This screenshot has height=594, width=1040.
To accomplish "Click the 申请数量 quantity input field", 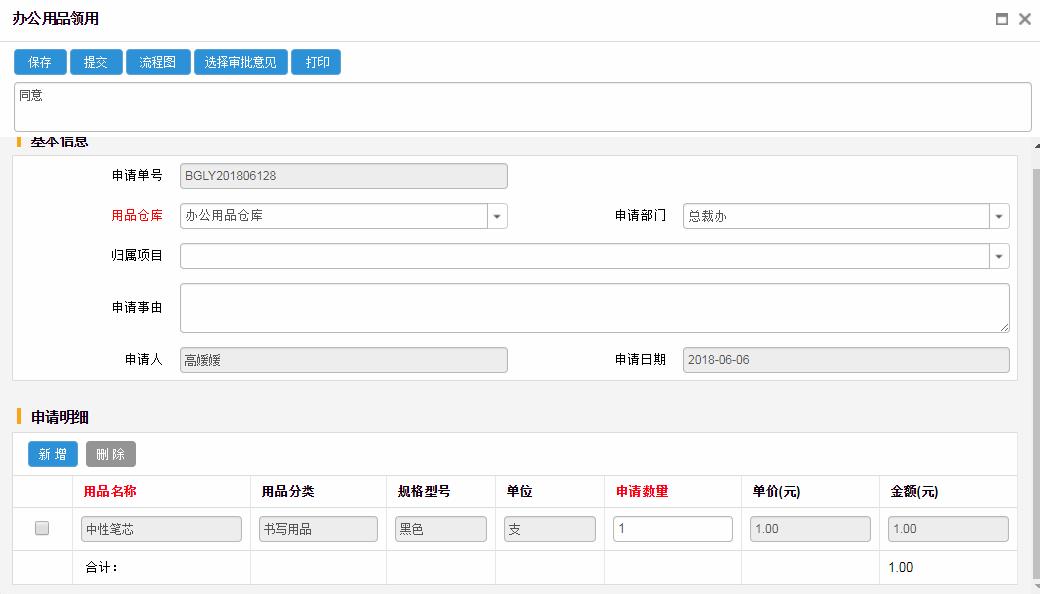I will [x=673, y=529].
